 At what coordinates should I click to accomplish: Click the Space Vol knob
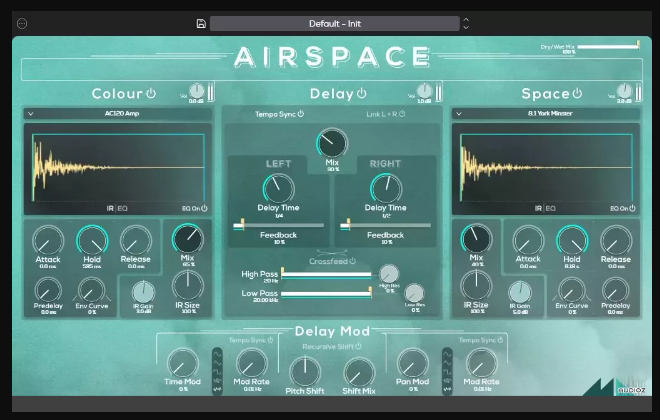click(x=625, y=91)
